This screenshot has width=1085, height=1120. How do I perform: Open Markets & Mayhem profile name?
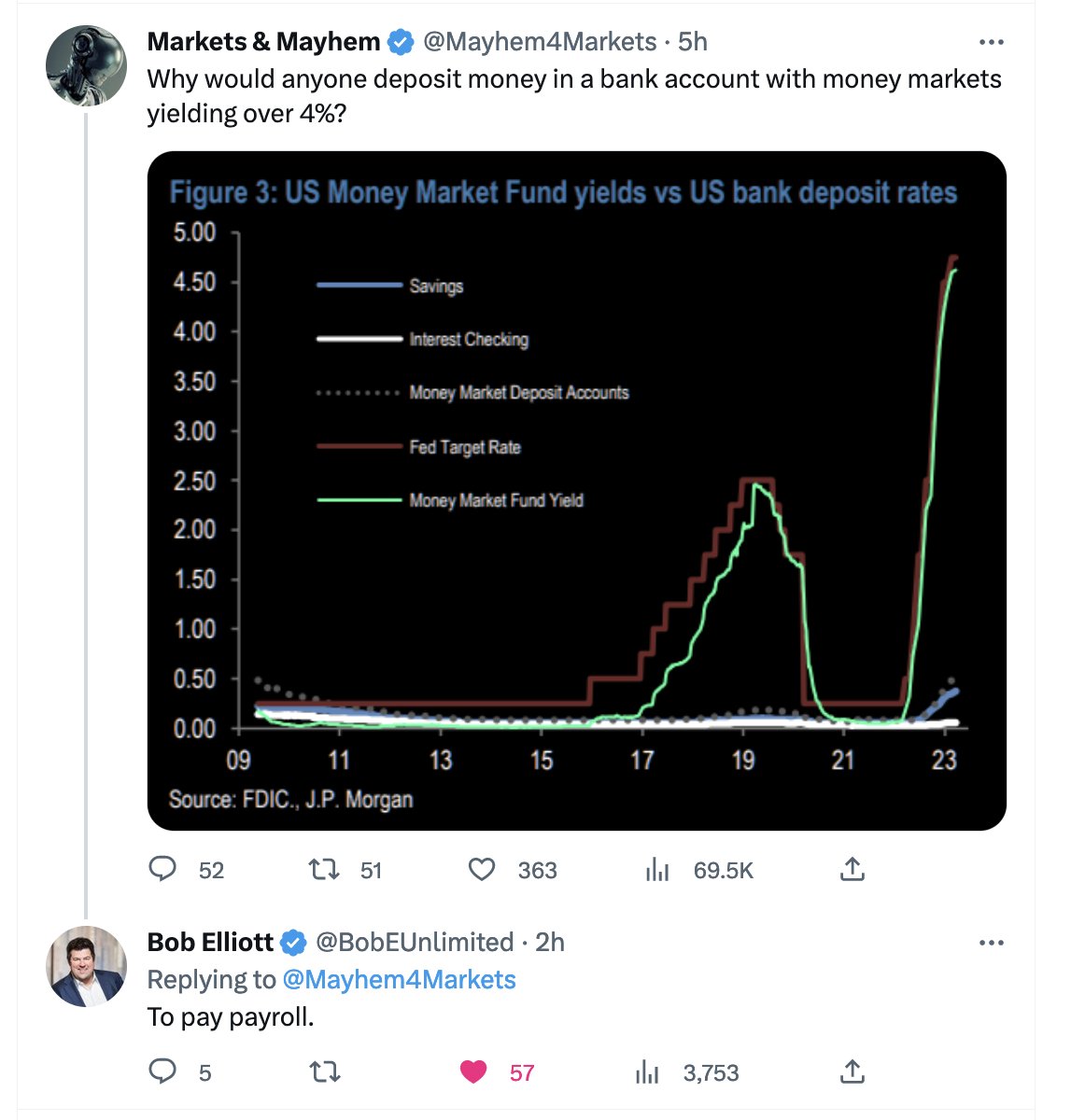pos(264,42)
